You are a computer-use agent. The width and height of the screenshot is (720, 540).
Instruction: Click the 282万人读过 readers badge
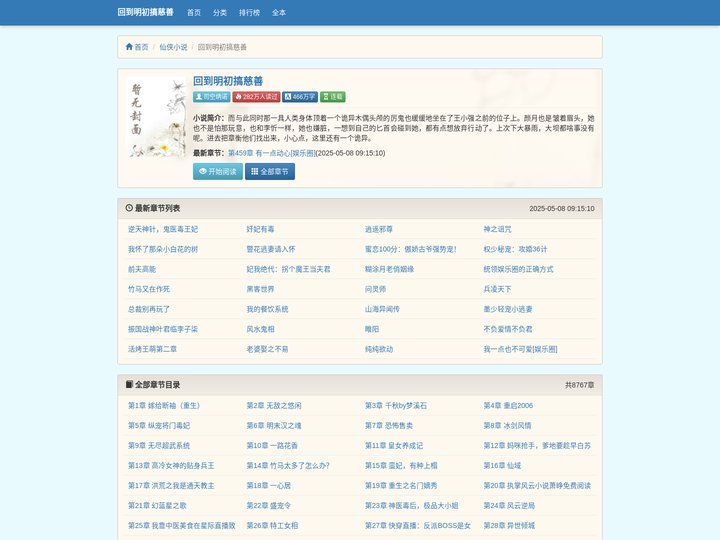256,97
